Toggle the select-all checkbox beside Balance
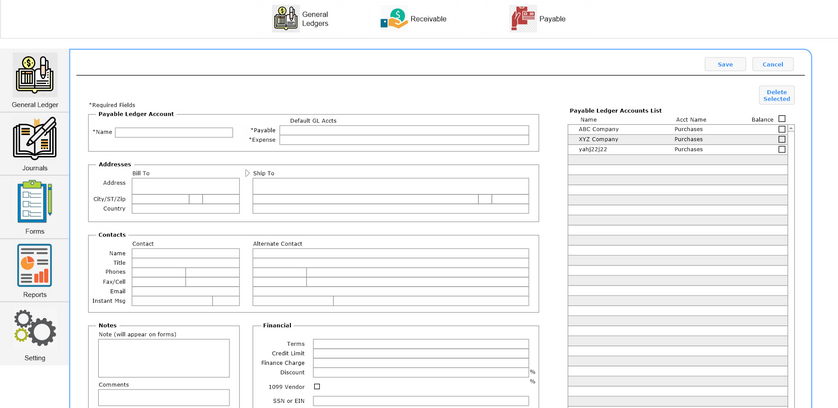838x408 pixels. point(782,119)
